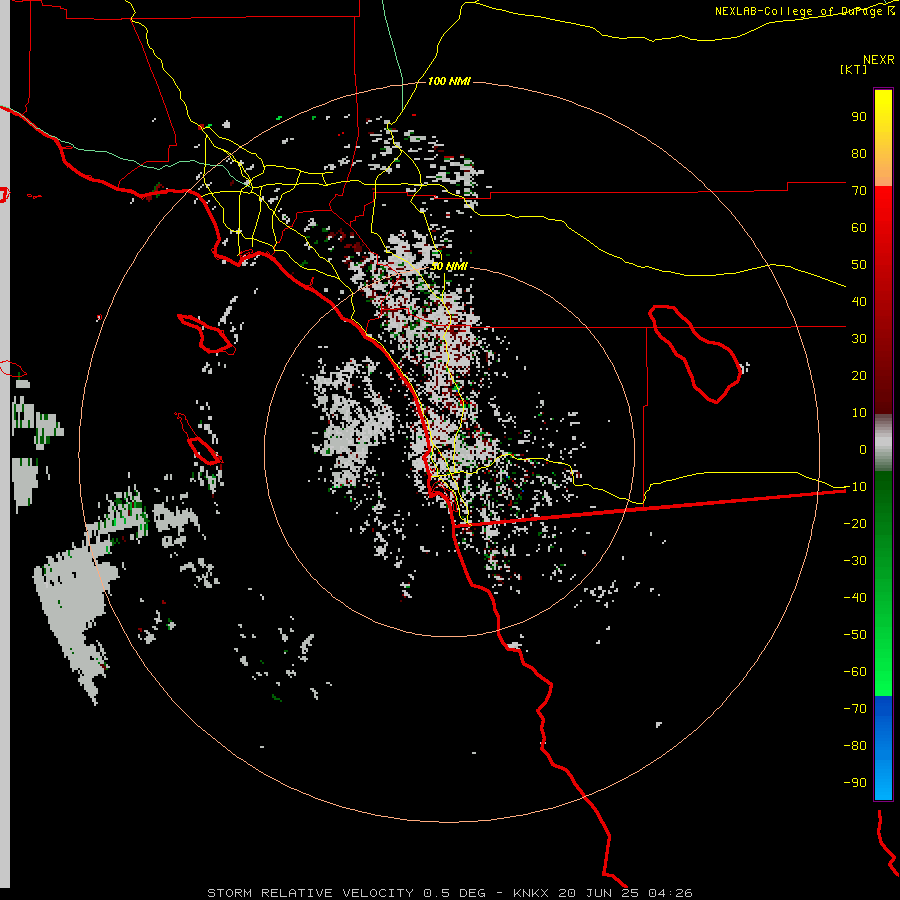The height and width of the screenshot is (900, 900).
Task: Click the -20 value on the velocity scale
Action: (855, 524)
